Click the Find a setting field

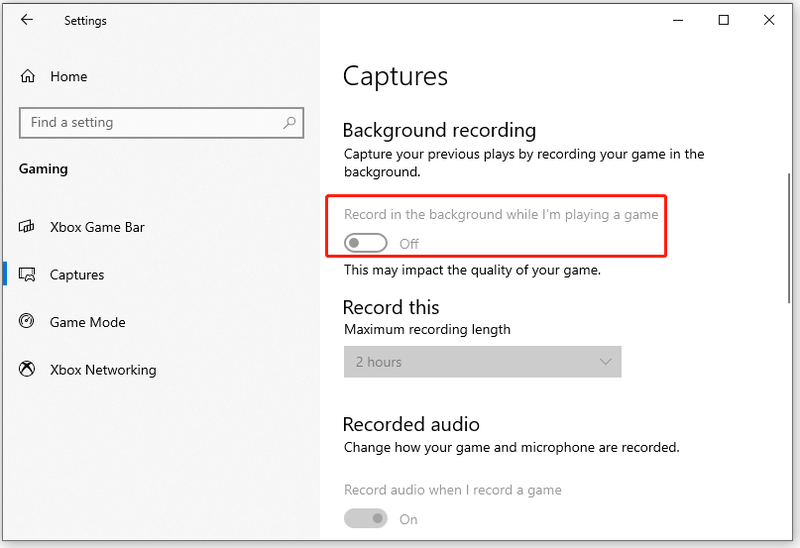[161, 122]
